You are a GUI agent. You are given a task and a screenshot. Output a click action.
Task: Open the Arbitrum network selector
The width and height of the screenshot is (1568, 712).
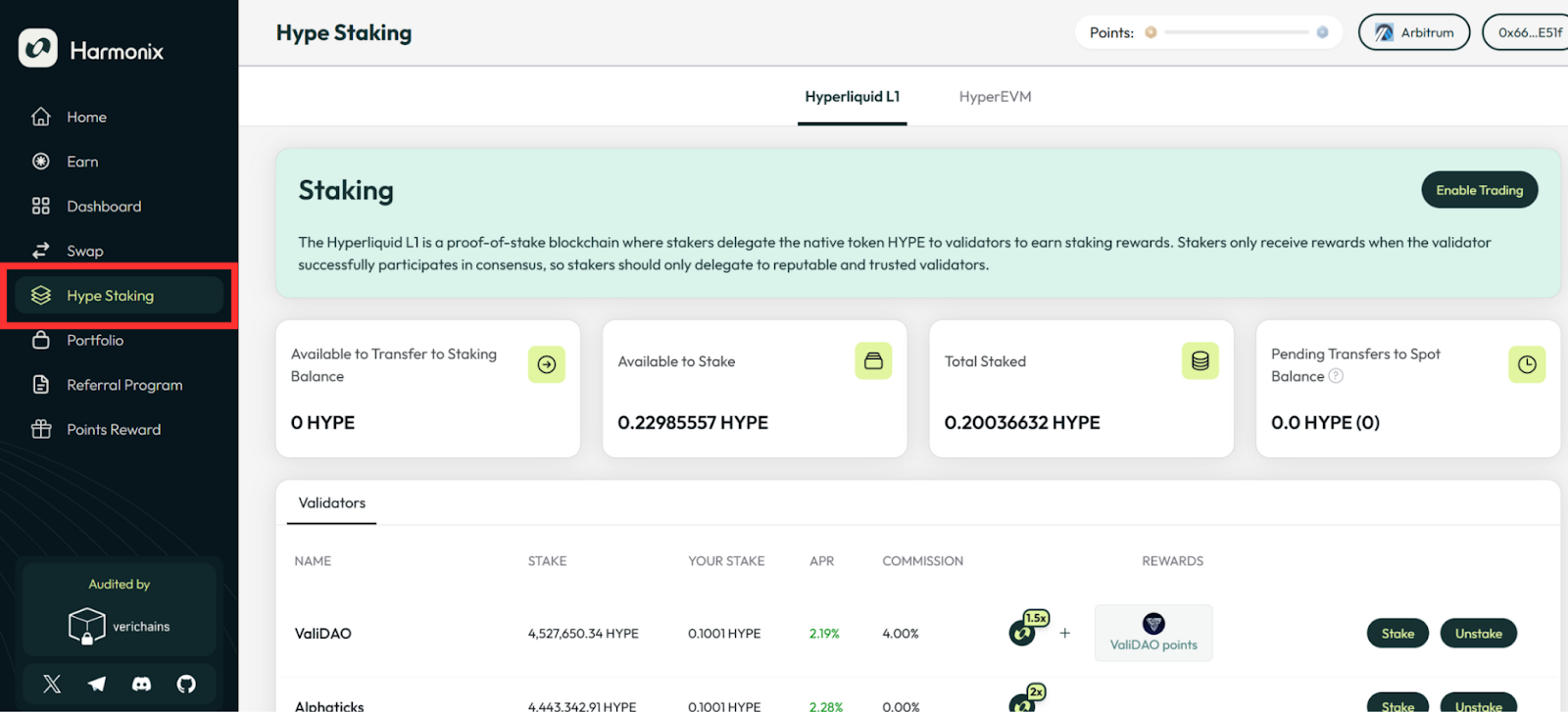point(1413,32)
